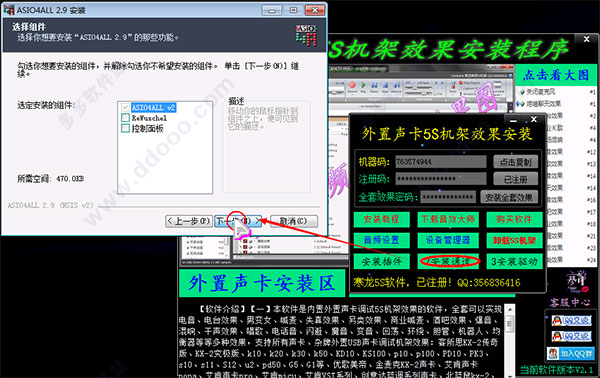600x378 pixels.
Task: Click inside the 注册码 registration field
Action: pos(441,179)
